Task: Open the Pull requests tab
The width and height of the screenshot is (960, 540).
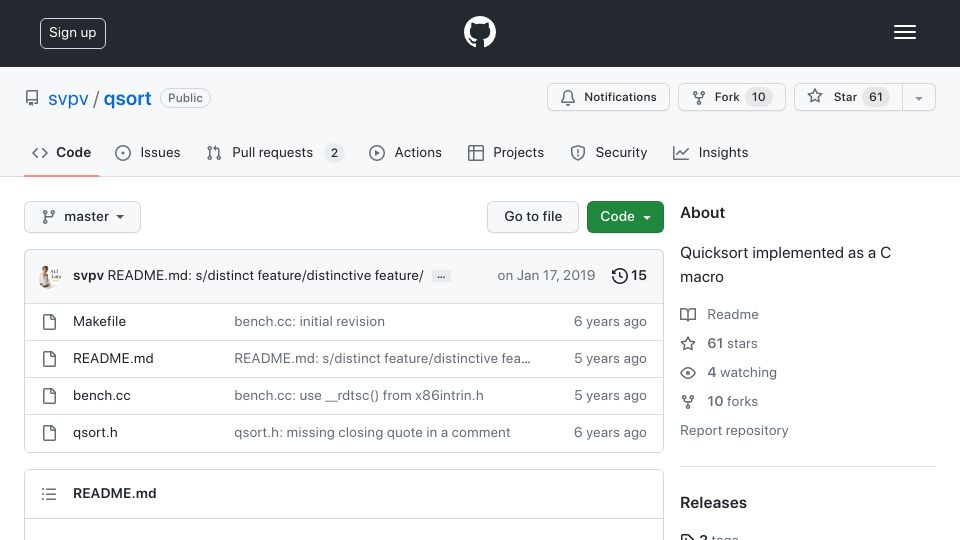Action: click(x=276, y=152)
